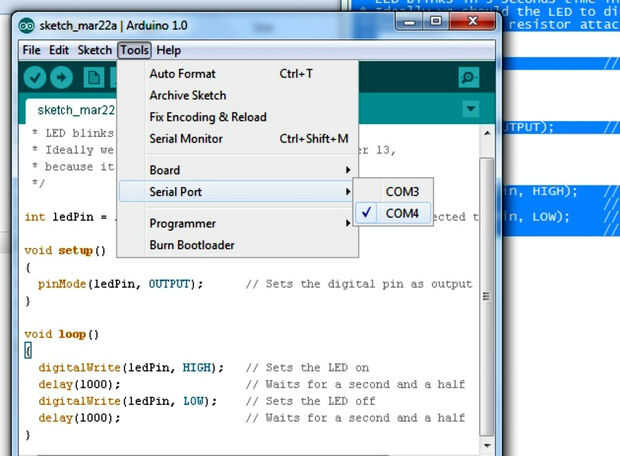This screenshot has width=620, height=456.
Task: Open Serial Monitor from Tools menu
Action: coord(238,139)
